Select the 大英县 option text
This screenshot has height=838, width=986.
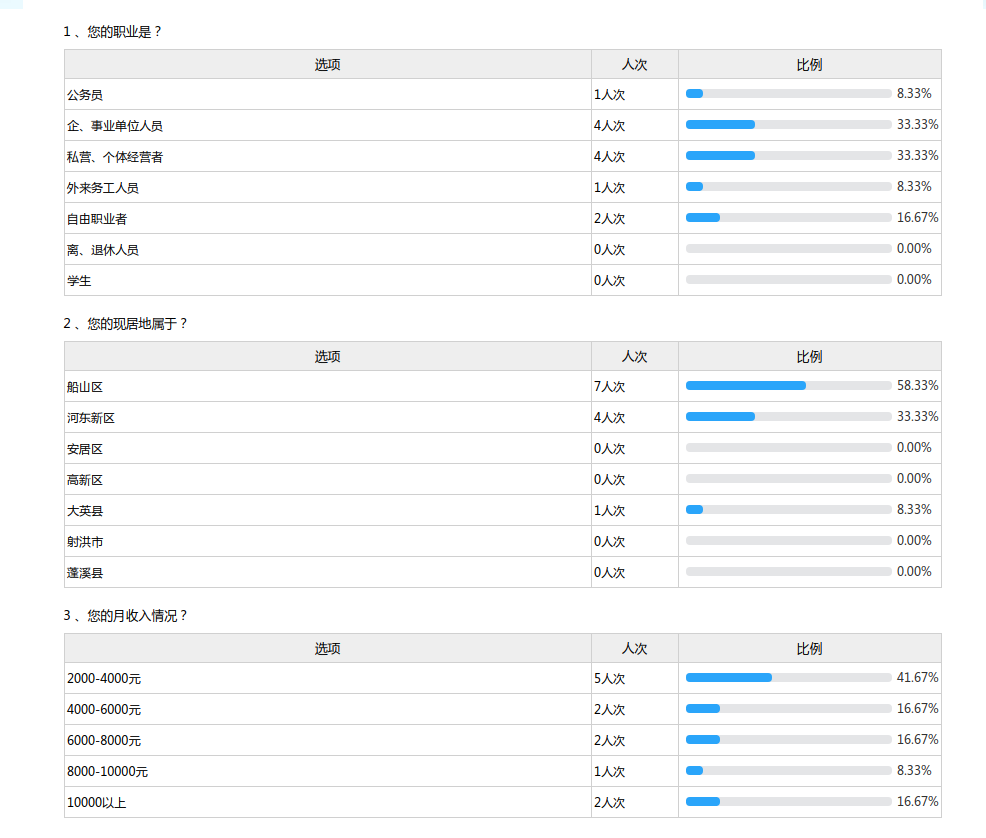pos(85,511)
